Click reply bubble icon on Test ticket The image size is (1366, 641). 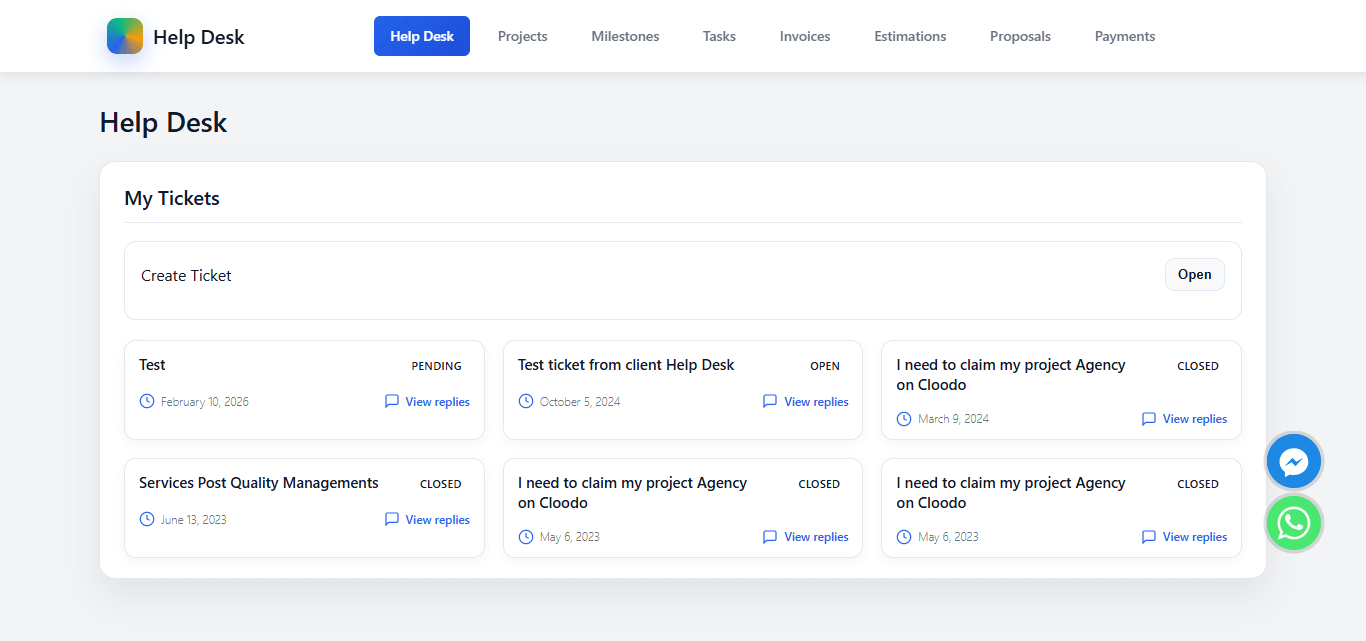pos(392,401)
